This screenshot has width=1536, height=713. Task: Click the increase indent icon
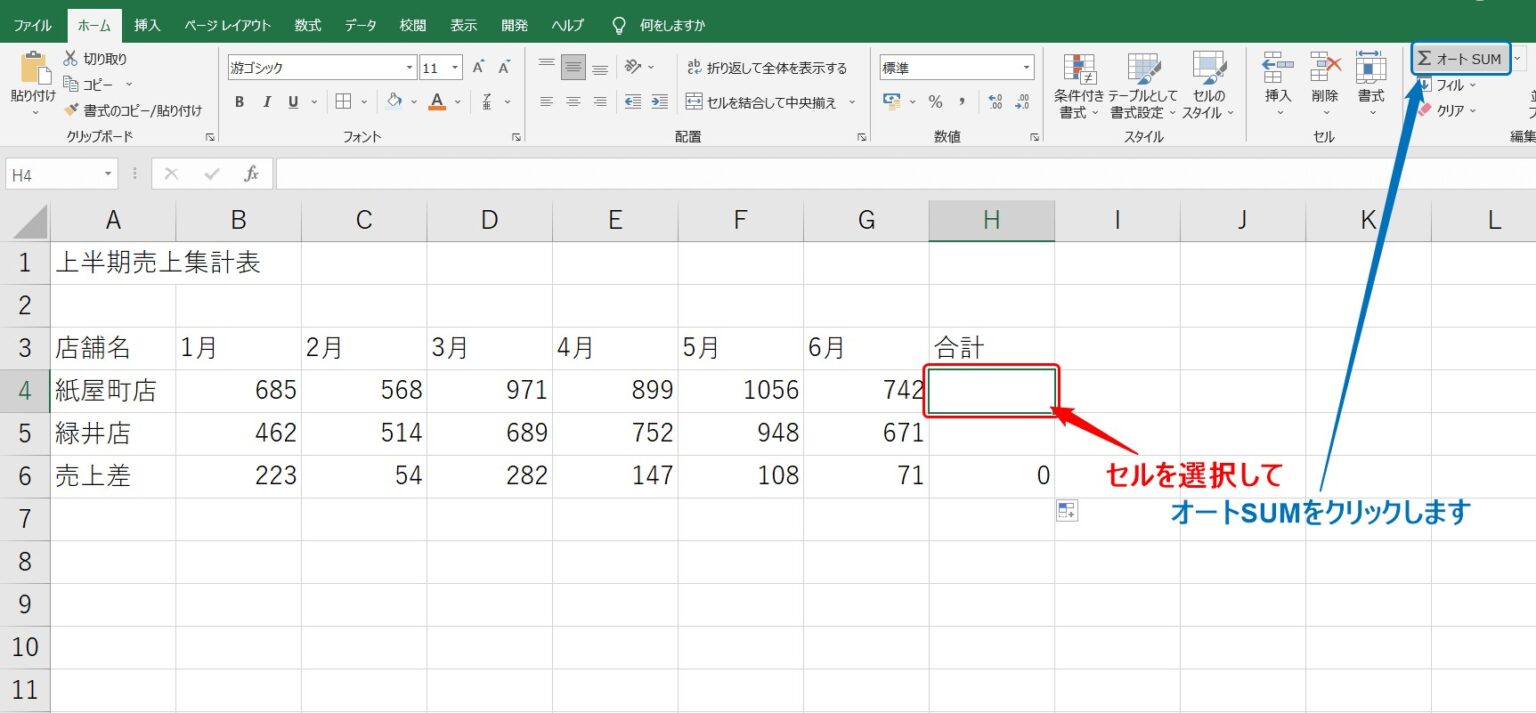(x=659, y=101)
